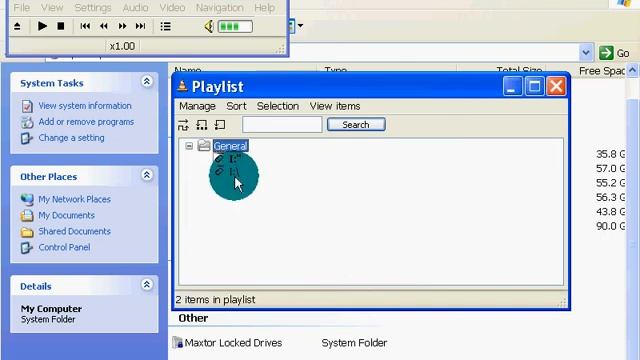Screen dimensions: 640x360
Task: Open VLC View menu
Action: [52, 7]
